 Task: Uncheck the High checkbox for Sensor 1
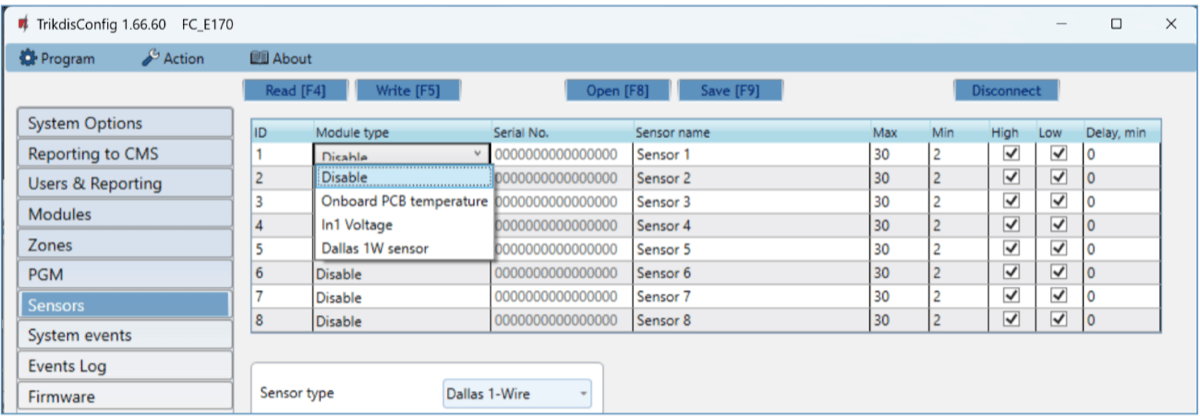[x=1010, y=155]
